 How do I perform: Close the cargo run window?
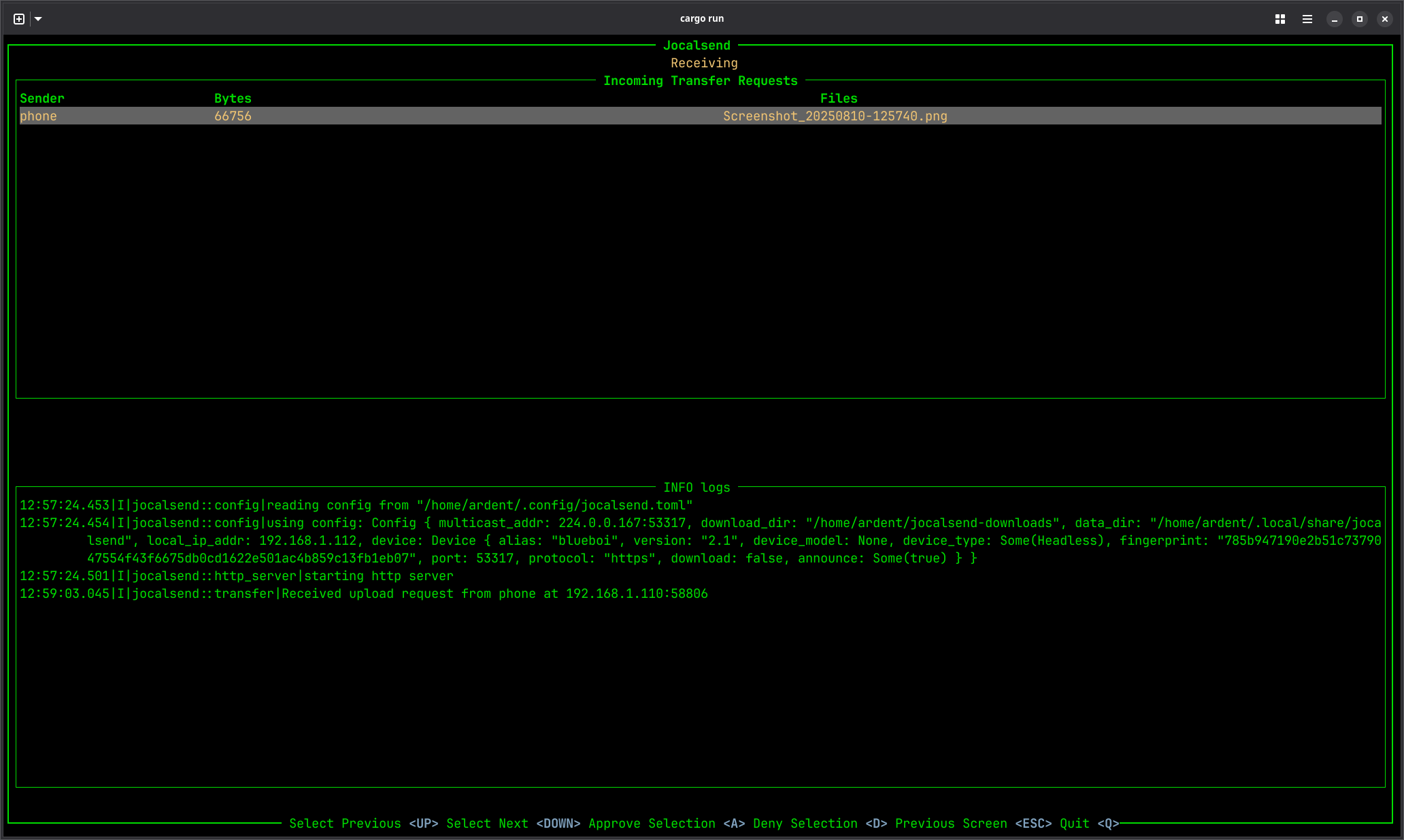pyautogui.click(x=1384, y=19)
